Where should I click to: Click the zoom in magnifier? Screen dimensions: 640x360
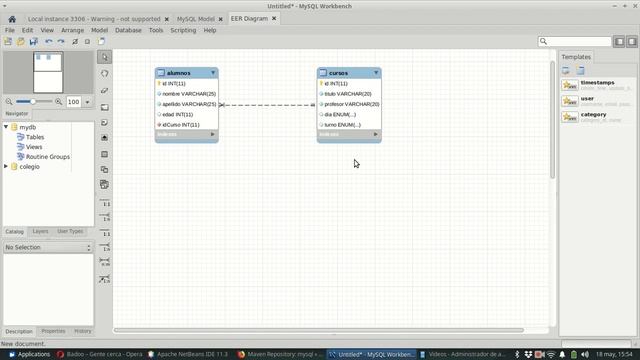58,102
